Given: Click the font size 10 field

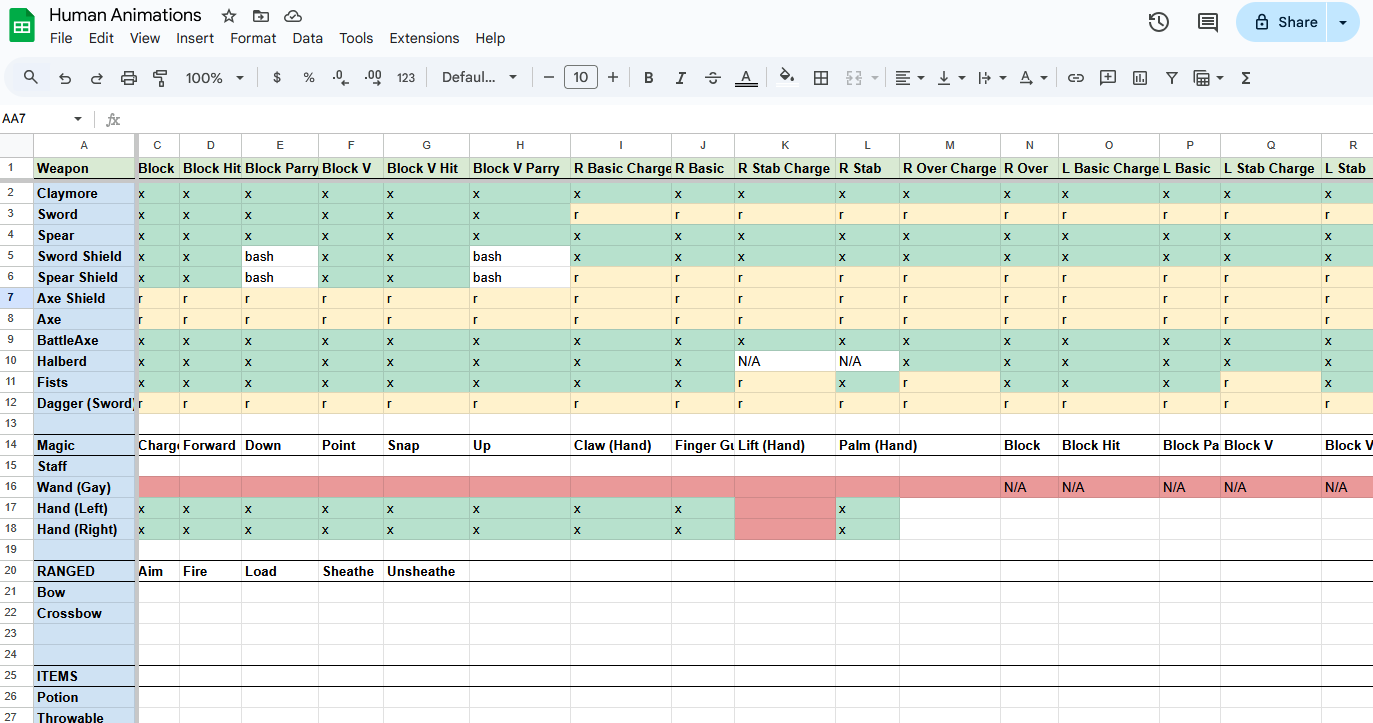Looking at the screenshot, I should tap(581, 77).
